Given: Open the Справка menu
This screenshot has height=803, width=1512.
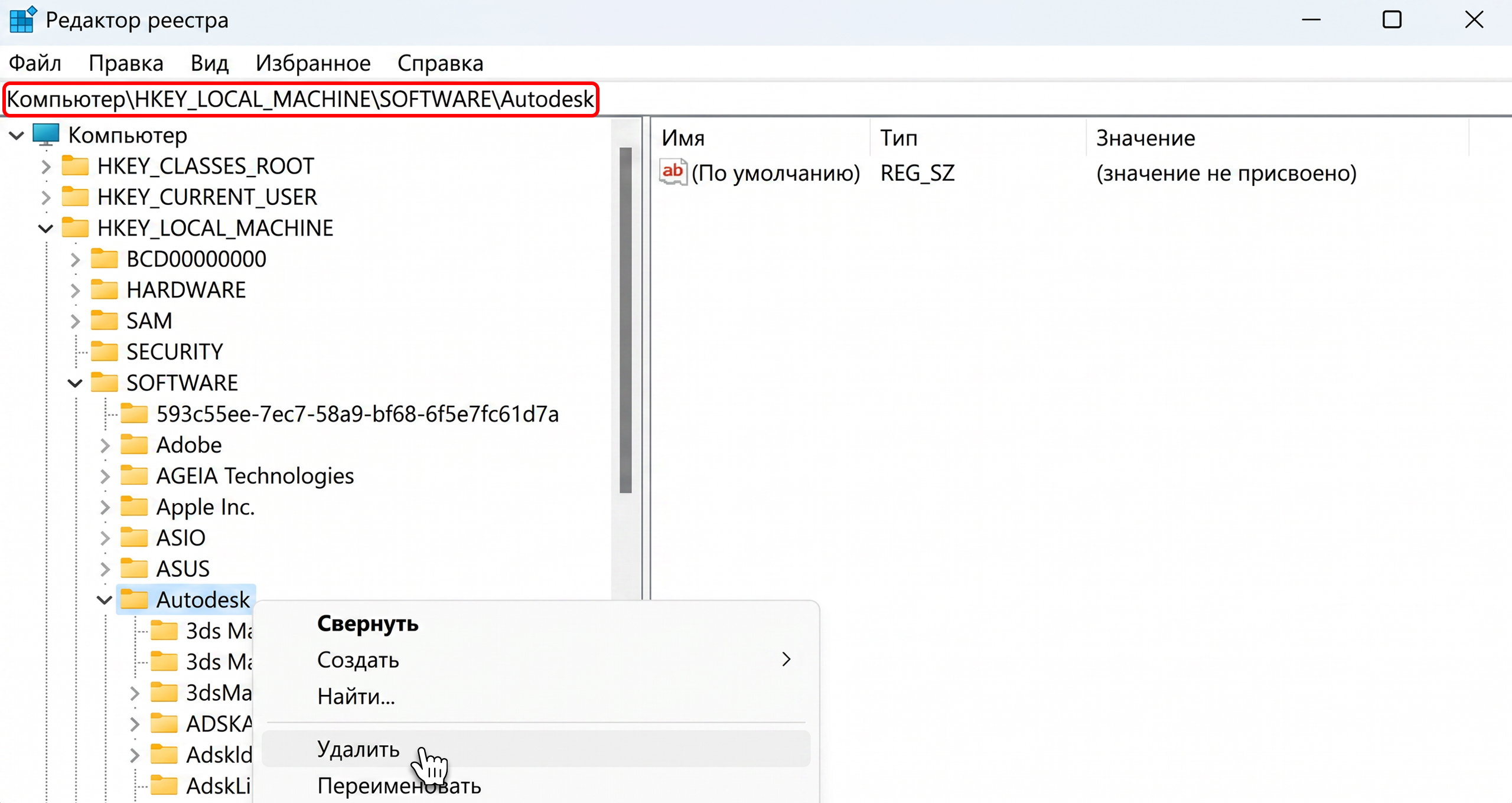Looking at the screenshot, I should point(441,63).
